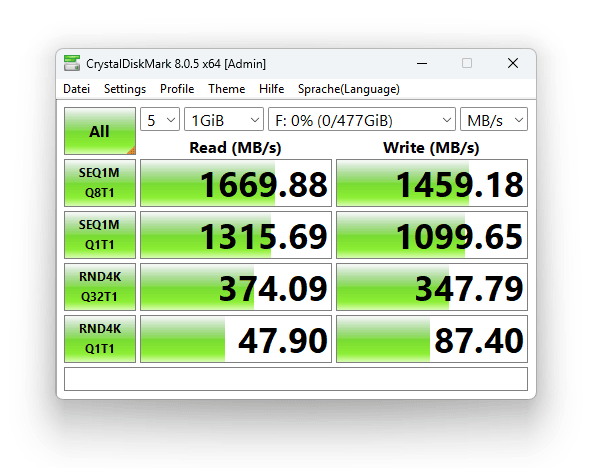Minimize the CrystalDiskMark window

point(421,63)
